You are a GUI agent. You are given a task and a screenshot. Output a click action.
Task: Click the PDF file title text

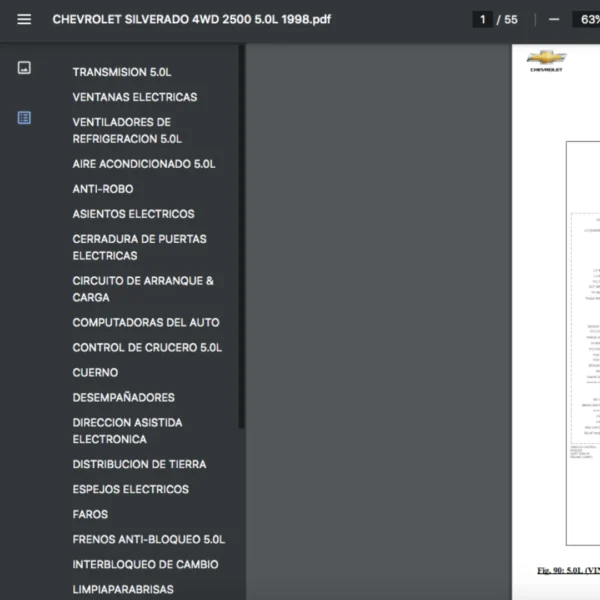click(x=192, y=19)
